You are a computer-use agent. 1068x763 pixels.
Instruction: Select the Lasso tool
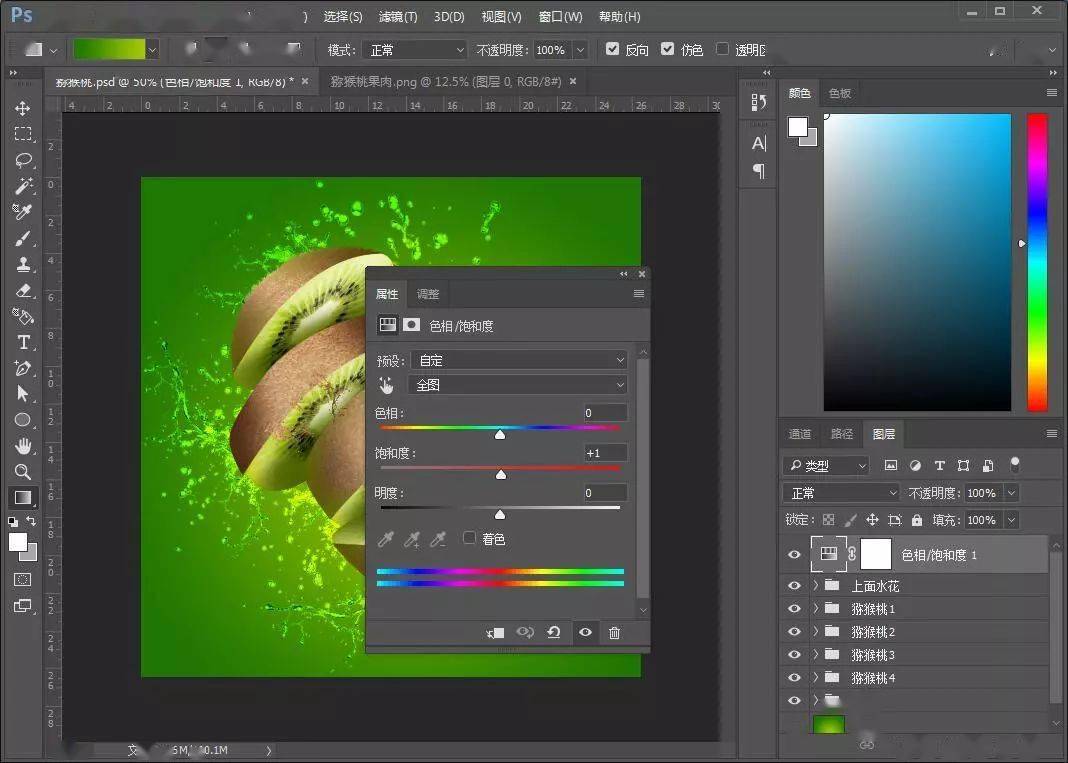coord(22,160)
